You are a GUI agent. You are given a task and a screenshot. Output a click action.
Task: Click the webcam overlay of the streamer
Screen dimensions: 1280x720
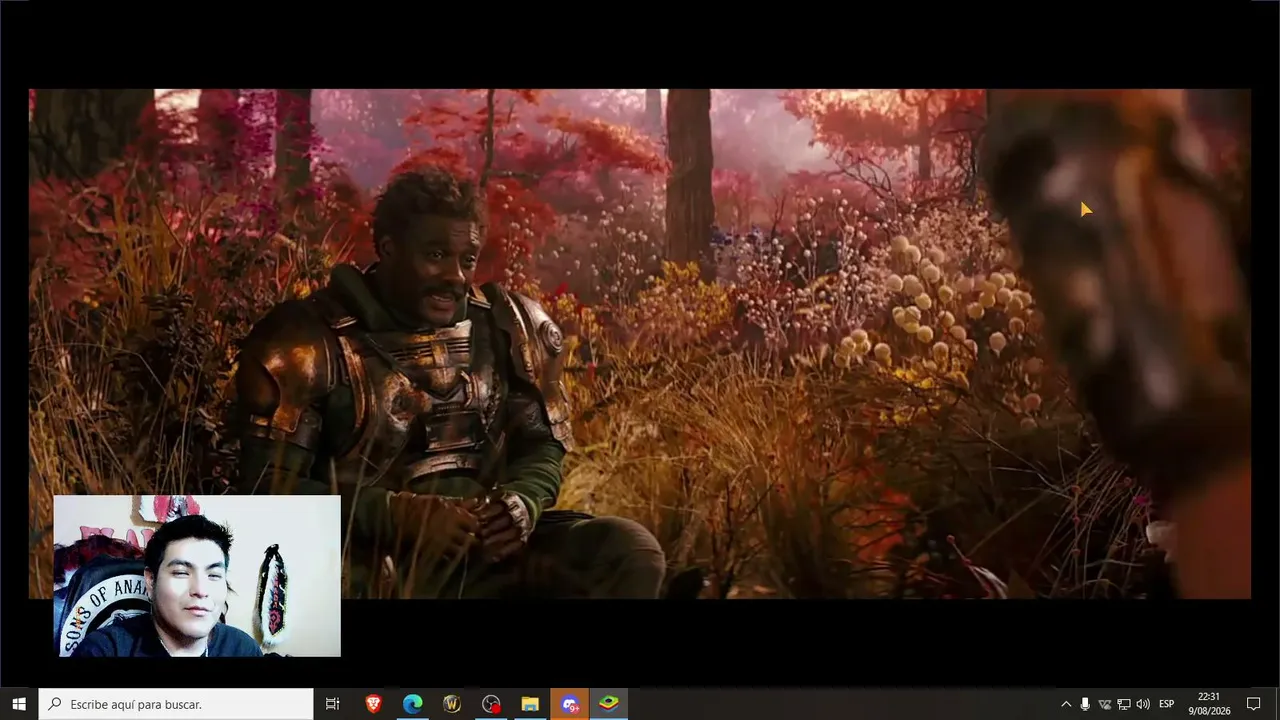click(x=197, y=576)
